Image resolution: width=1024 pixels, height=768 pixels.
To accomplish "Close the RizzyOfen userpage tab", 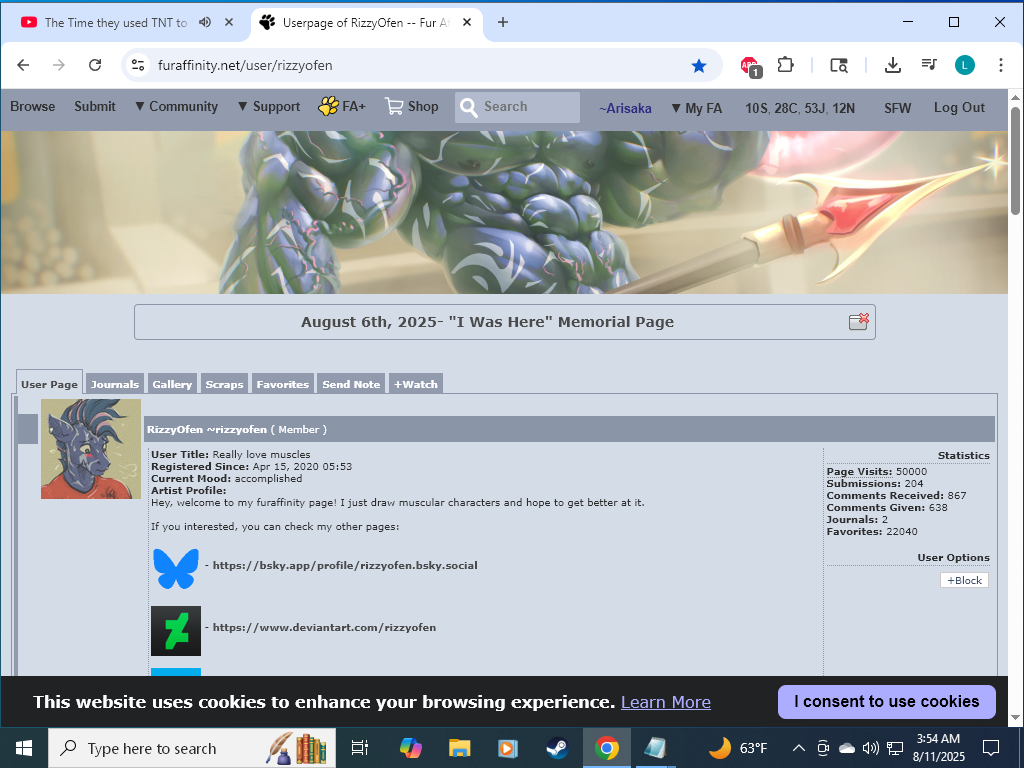I will [467, 22].
